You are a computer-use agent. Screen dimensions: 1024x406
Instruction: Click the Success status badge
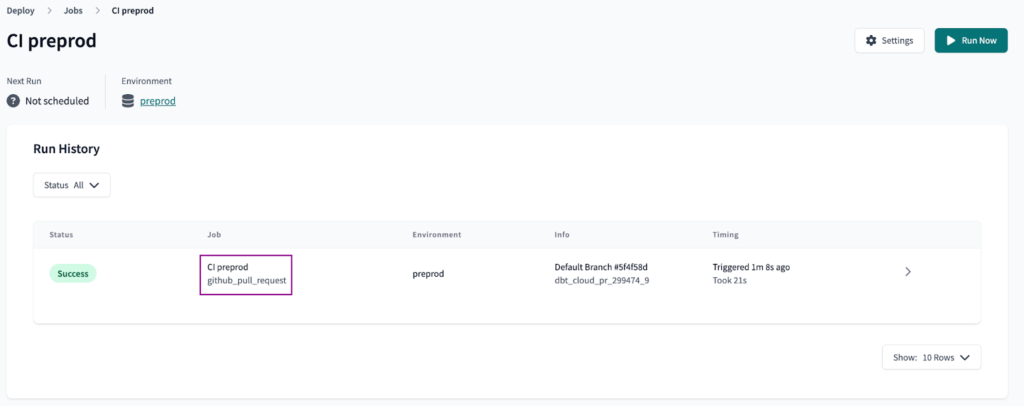pos(73,273)
